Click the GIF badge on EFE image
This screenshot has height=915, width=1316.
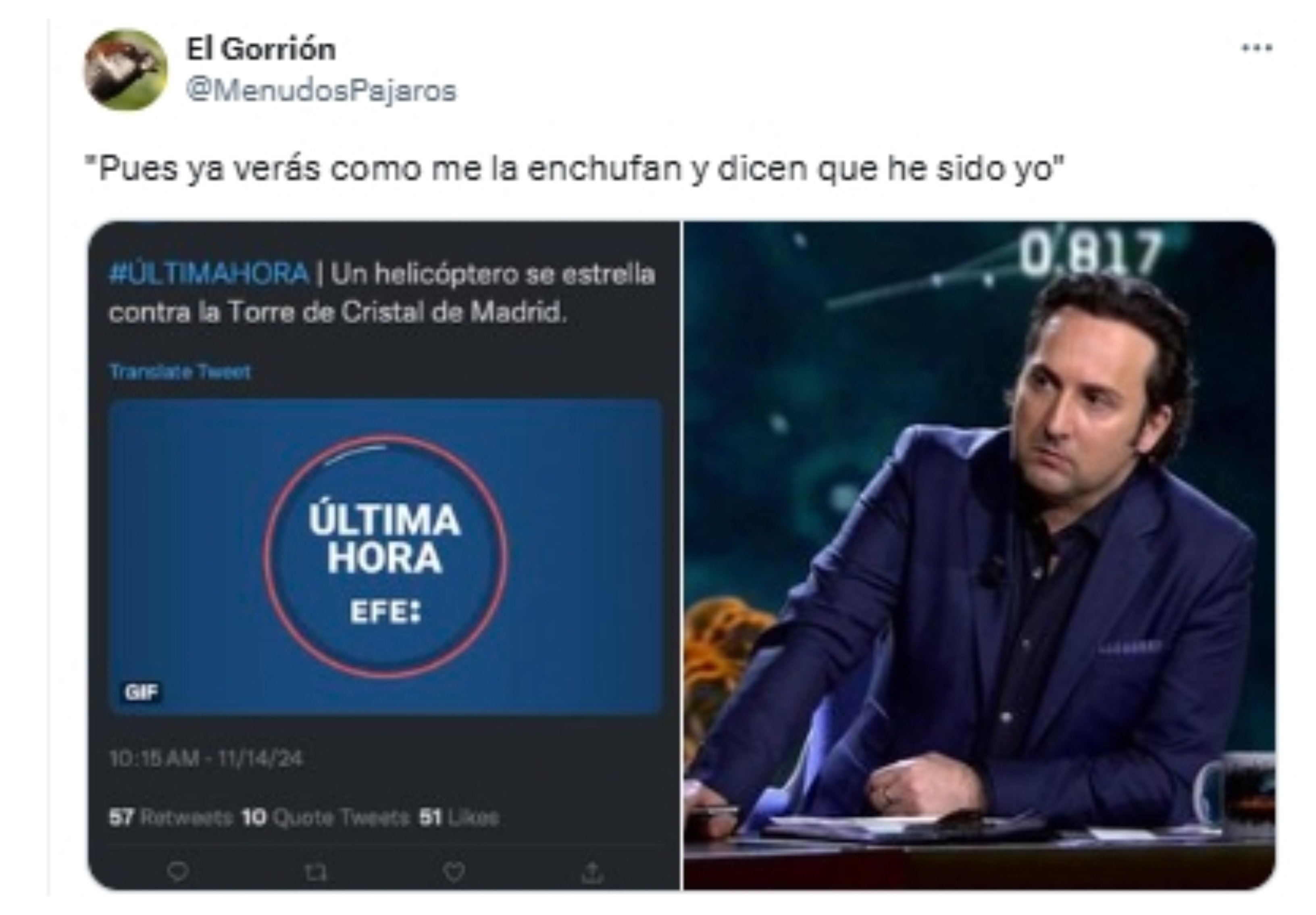pyautogui.click(x=141, y=692)
